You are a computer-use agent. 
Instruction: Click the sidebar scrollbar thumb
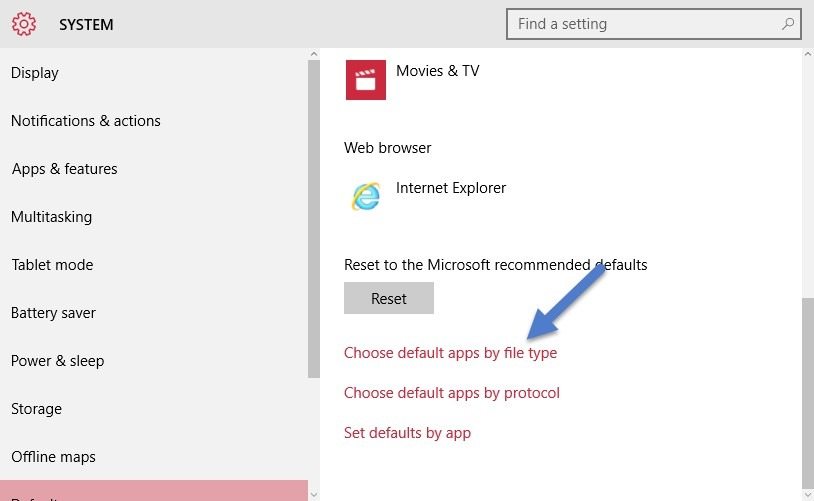[314, 219]
